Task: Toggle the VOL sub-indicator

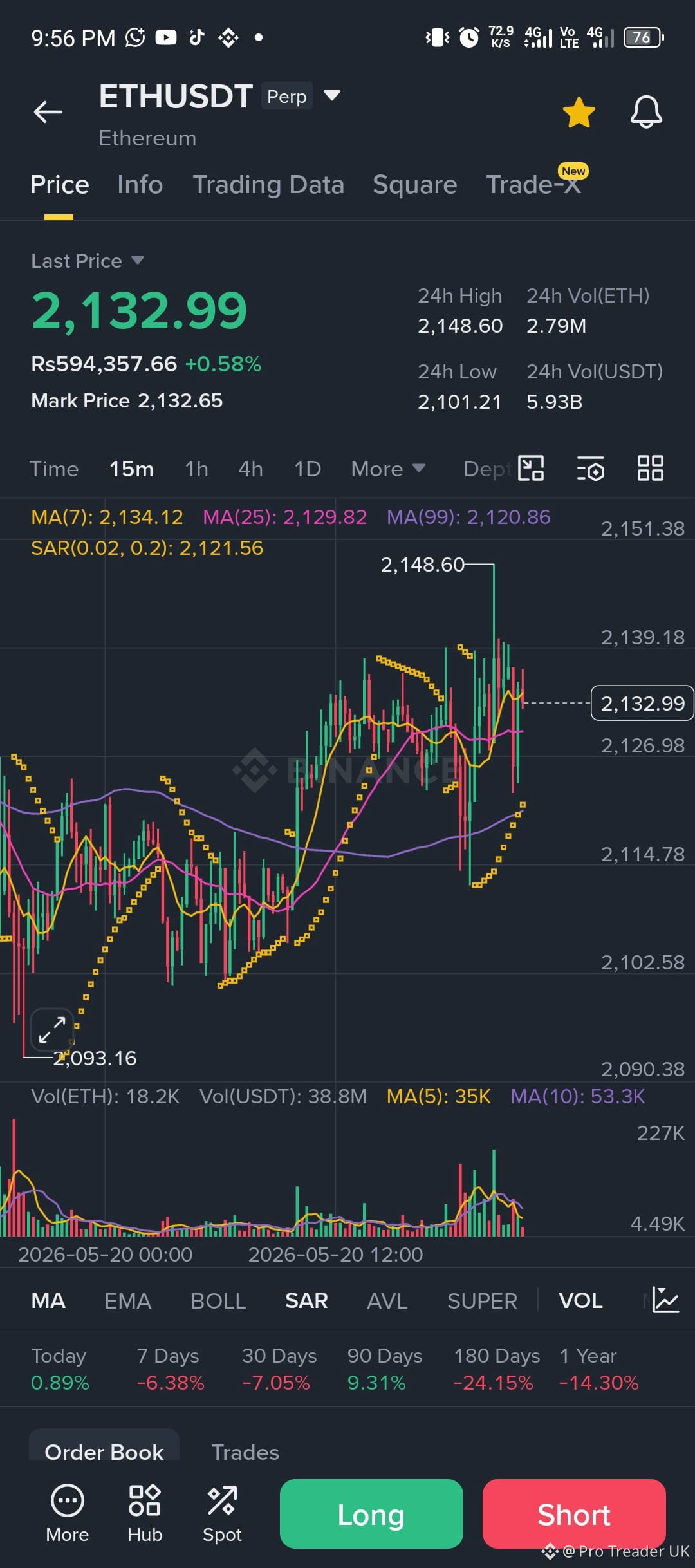Action: (x=580, y=1300)
